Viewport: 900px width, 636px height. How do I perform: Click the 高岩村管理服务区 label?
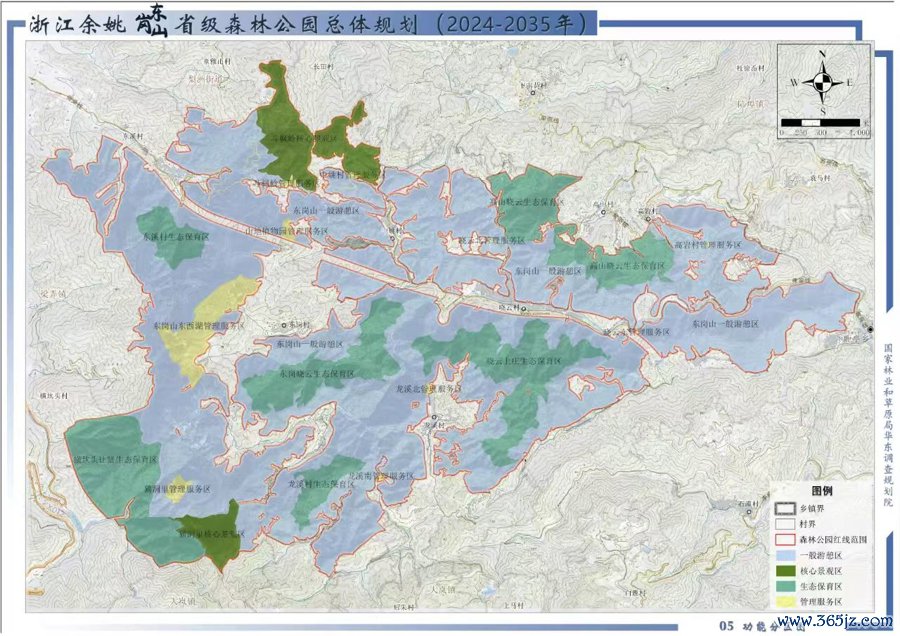[708, 245]
